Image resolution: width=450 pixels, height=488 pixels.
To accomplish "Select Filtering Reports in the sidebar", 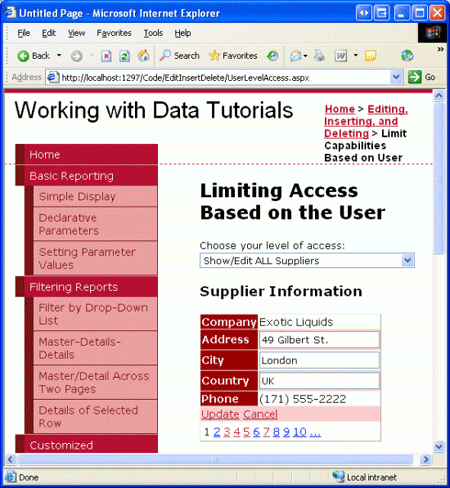I will click(x=74, y=287).
